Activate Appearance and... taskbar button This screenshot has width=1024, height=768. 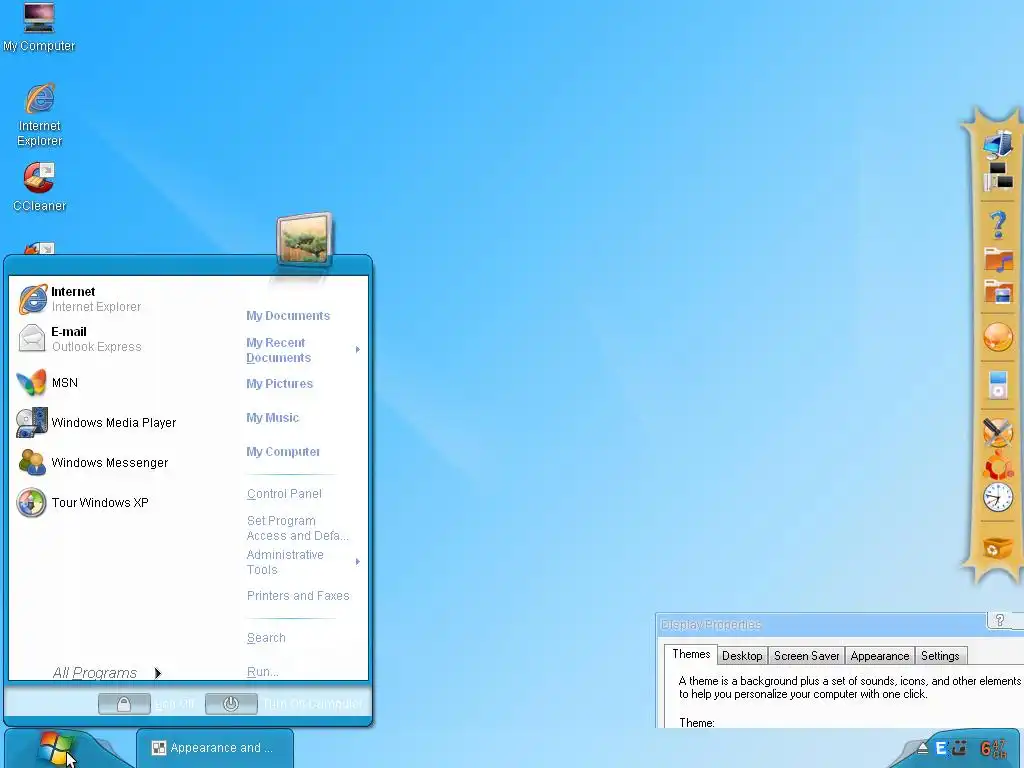(215, 748)
